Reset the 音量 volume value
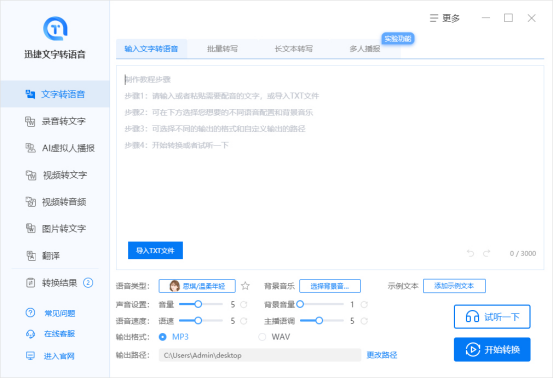 243,304
